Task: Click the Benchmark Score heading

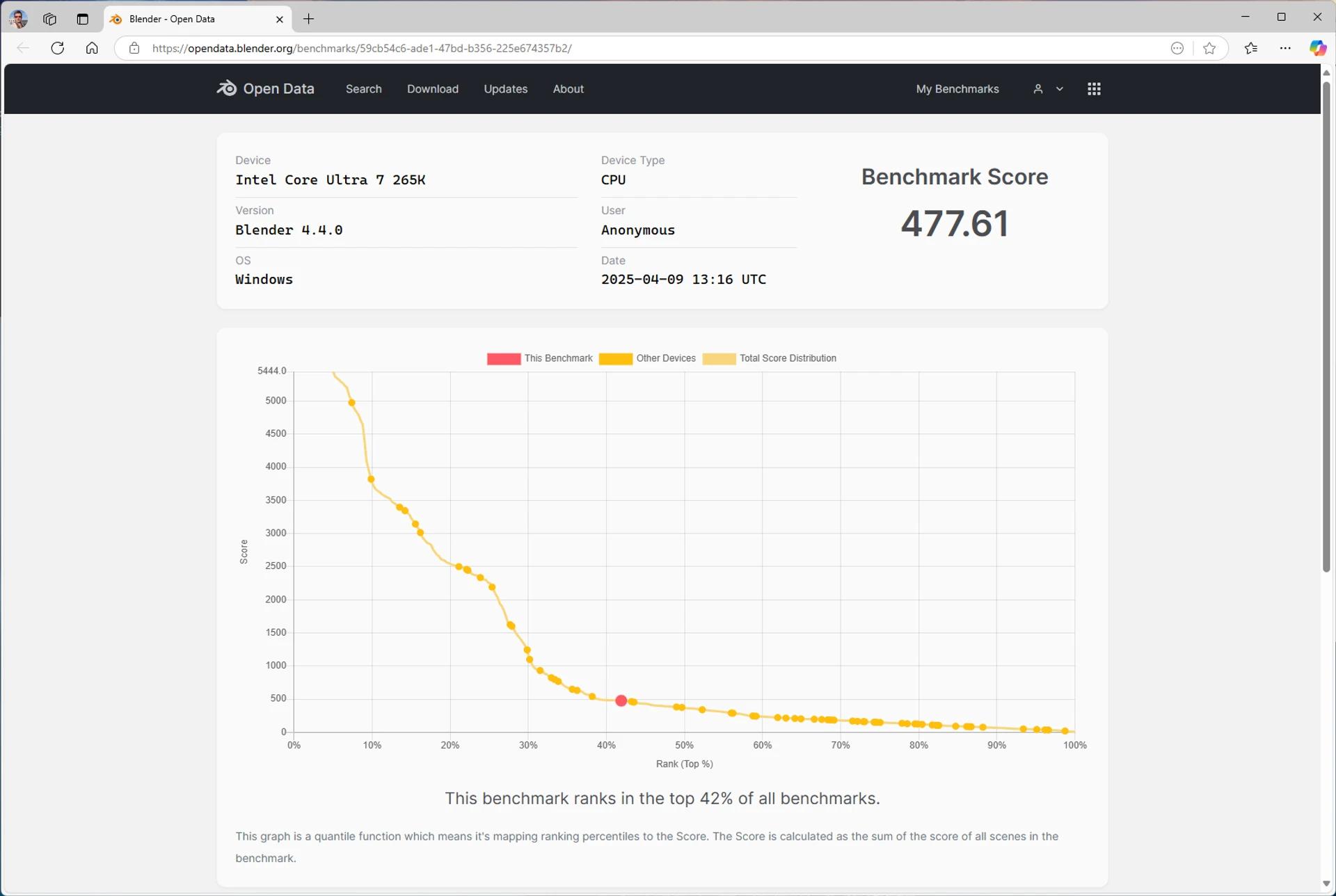Action: point(955,177)
